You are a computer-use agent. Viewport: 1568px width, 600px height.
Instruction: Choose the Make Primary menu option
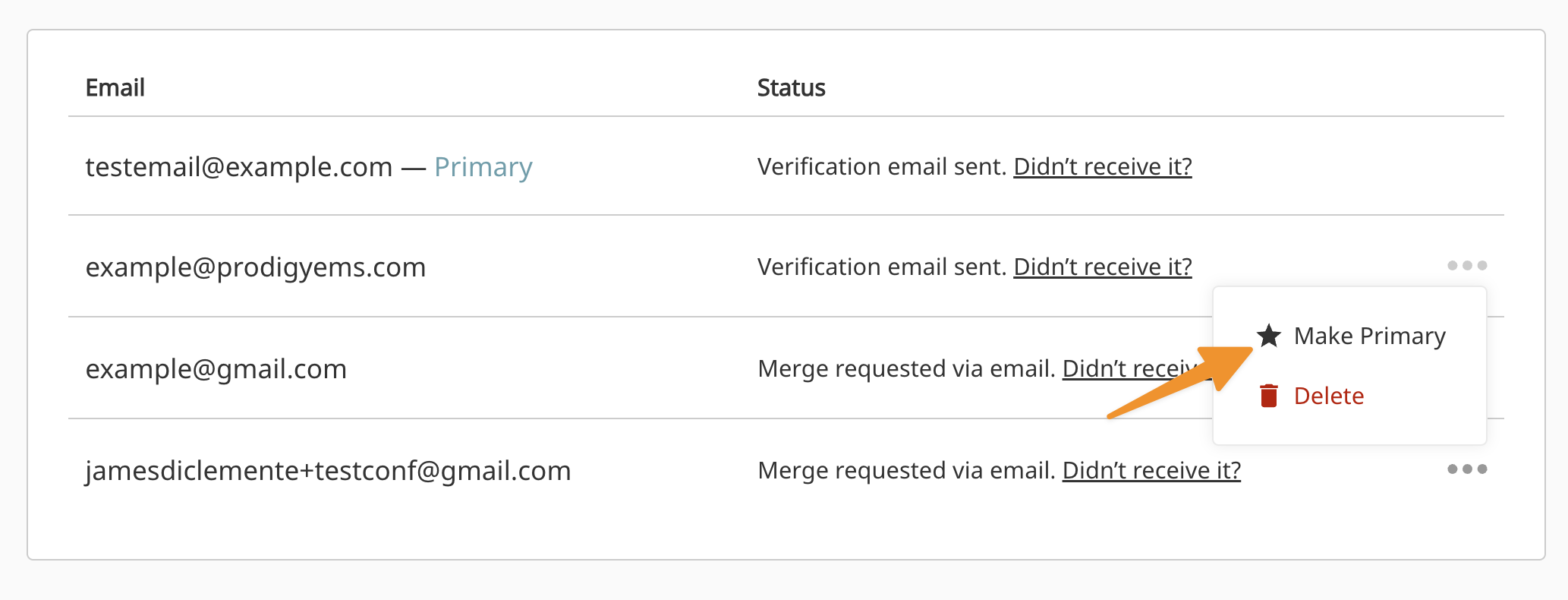pos(1369,336)
